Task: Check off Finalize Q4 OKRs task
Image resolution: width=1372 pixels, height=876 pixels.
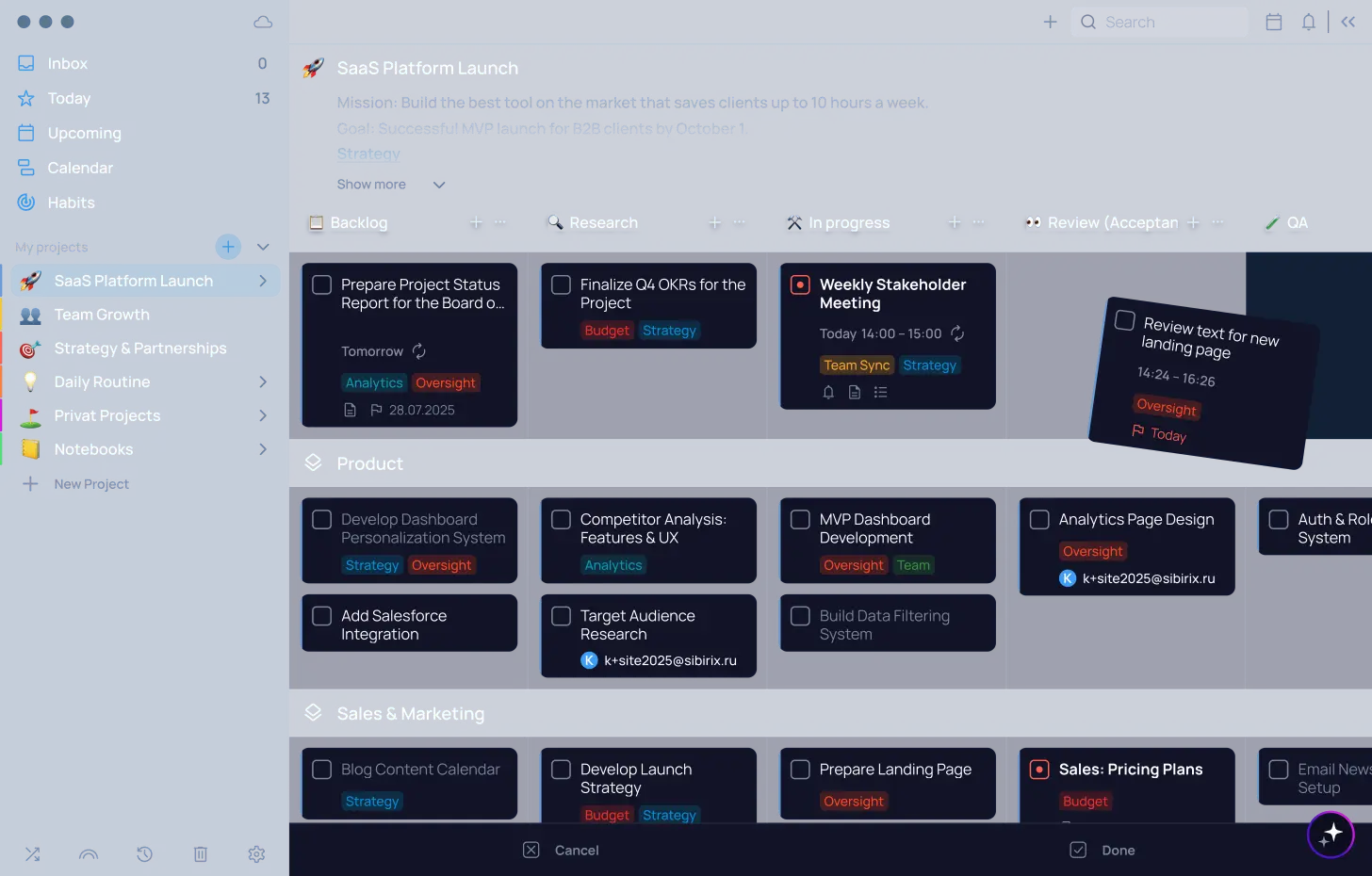Action: (x=561, y=284)
